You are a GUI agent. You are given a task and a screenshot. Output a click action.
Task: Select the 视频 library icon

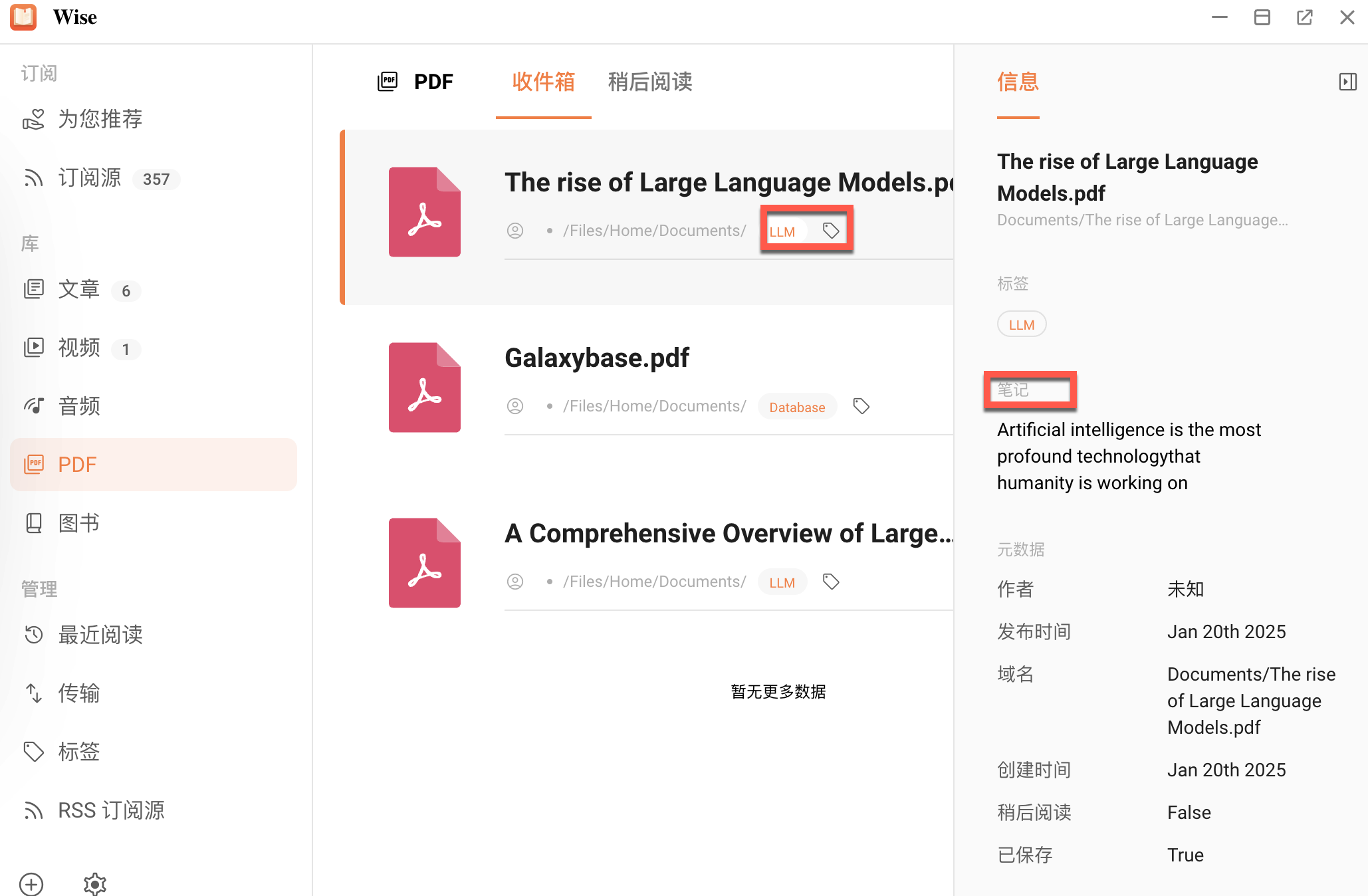(x=35, y=347)
